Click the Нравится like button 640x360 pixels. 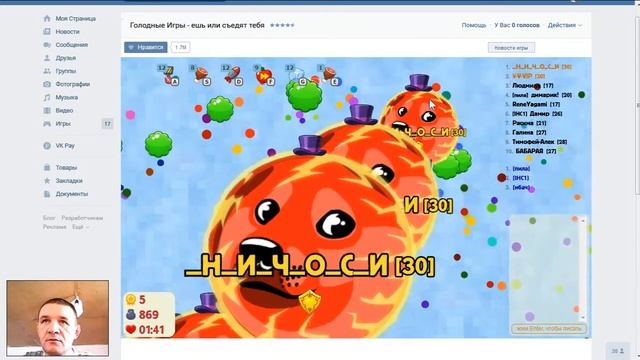[x=146, y=47]
